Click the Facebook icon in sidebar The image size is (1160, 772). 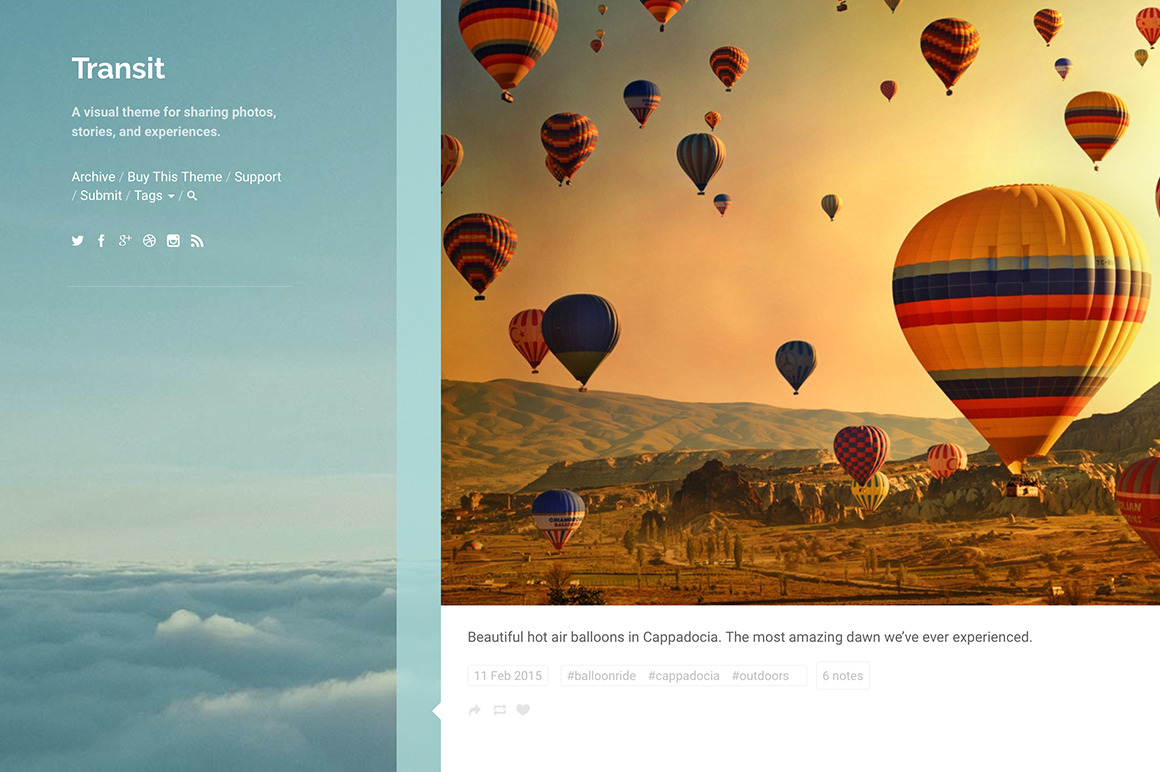[101, 241]
